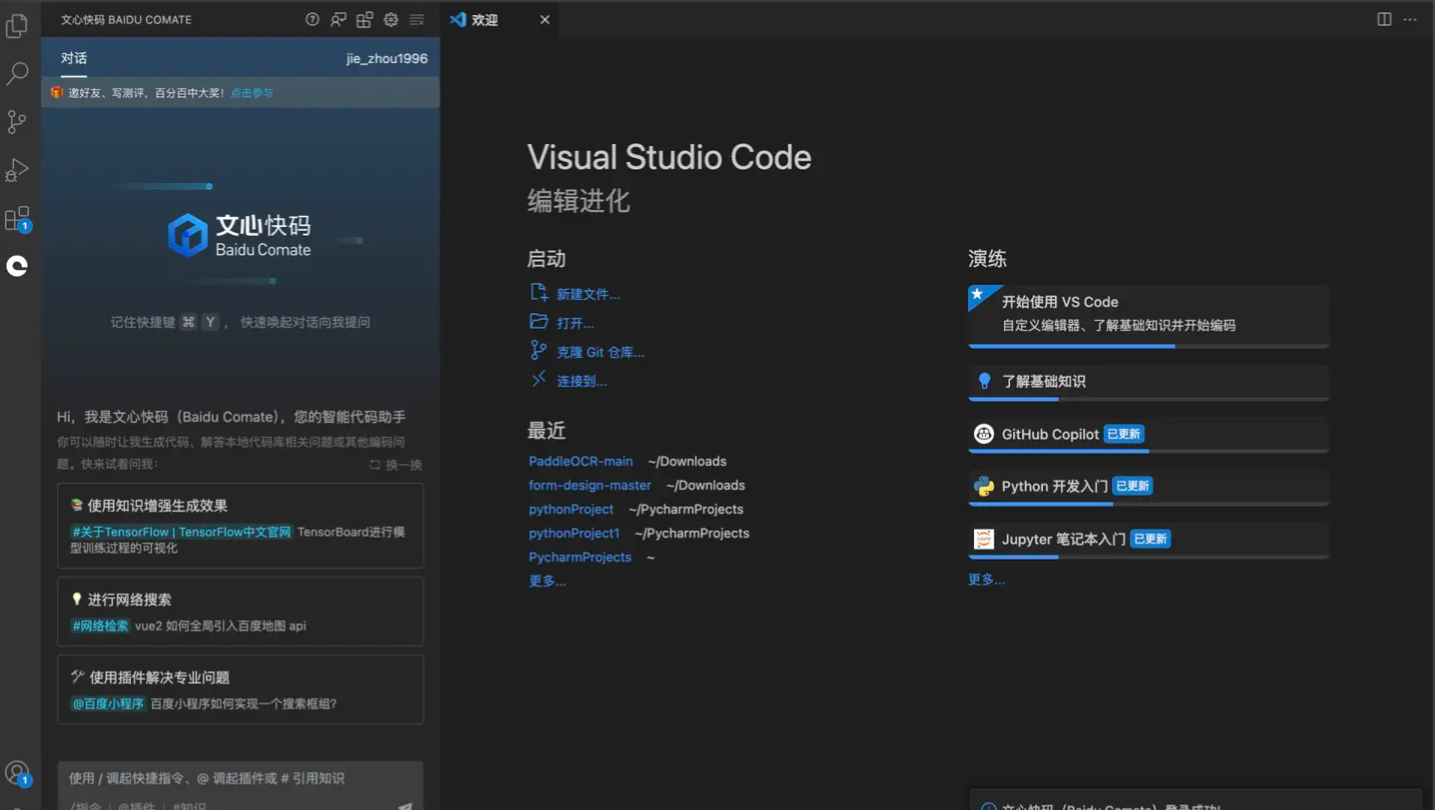Click the Jupyter walkthrough logo icon

[984, 539]
